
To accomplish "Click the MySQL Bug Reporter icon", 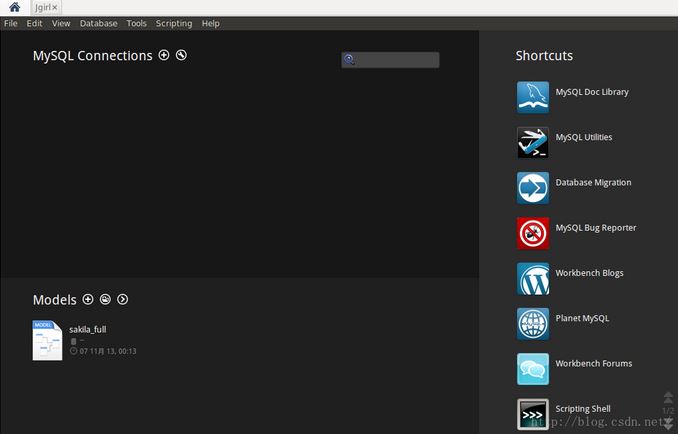I will (532, 233).
